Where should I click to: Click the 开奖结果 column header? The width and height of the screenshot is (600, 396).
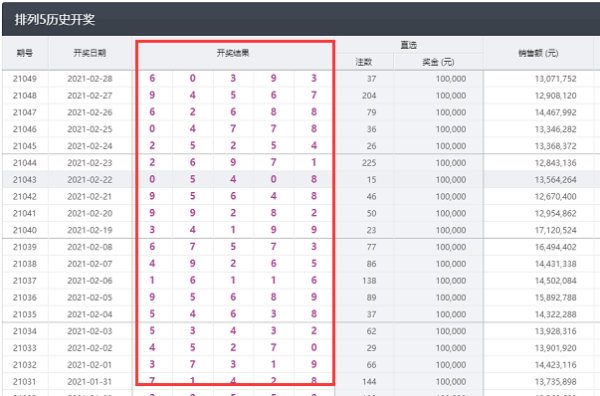click(x=233, y=53)
